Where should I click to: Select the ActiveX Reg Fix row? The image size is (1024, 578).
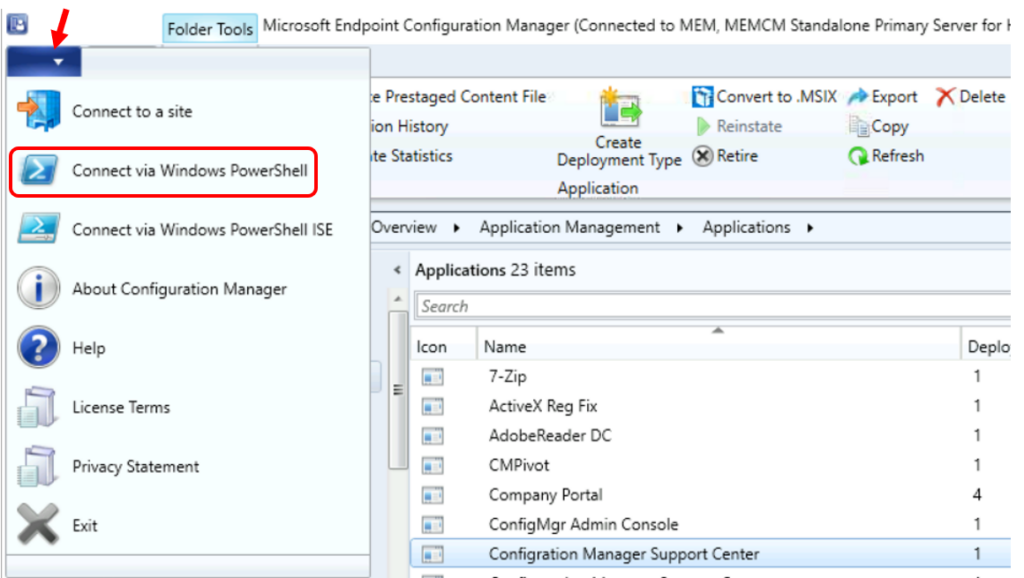pyautogui.click(x=711, y=406)
